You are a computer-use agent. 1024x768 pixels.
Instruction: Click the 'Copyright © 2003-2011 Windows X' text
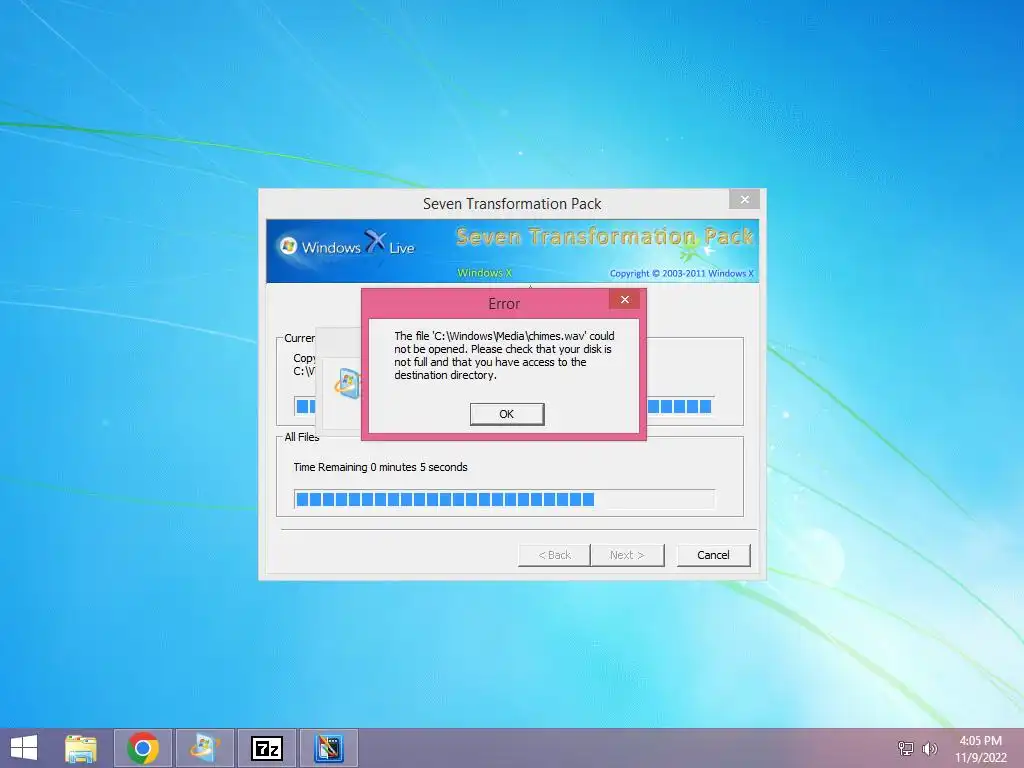(681, 274)
